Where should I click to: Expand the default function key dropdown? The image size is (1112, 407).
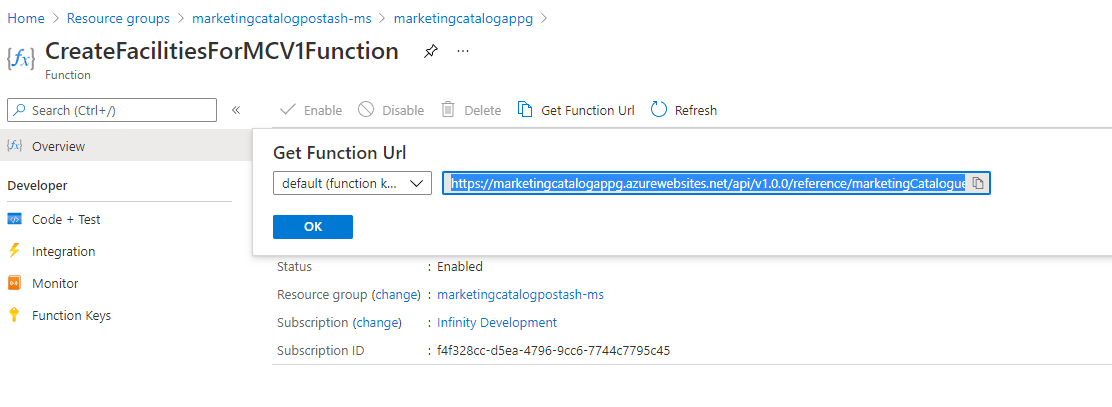click(x=352, y=183)
